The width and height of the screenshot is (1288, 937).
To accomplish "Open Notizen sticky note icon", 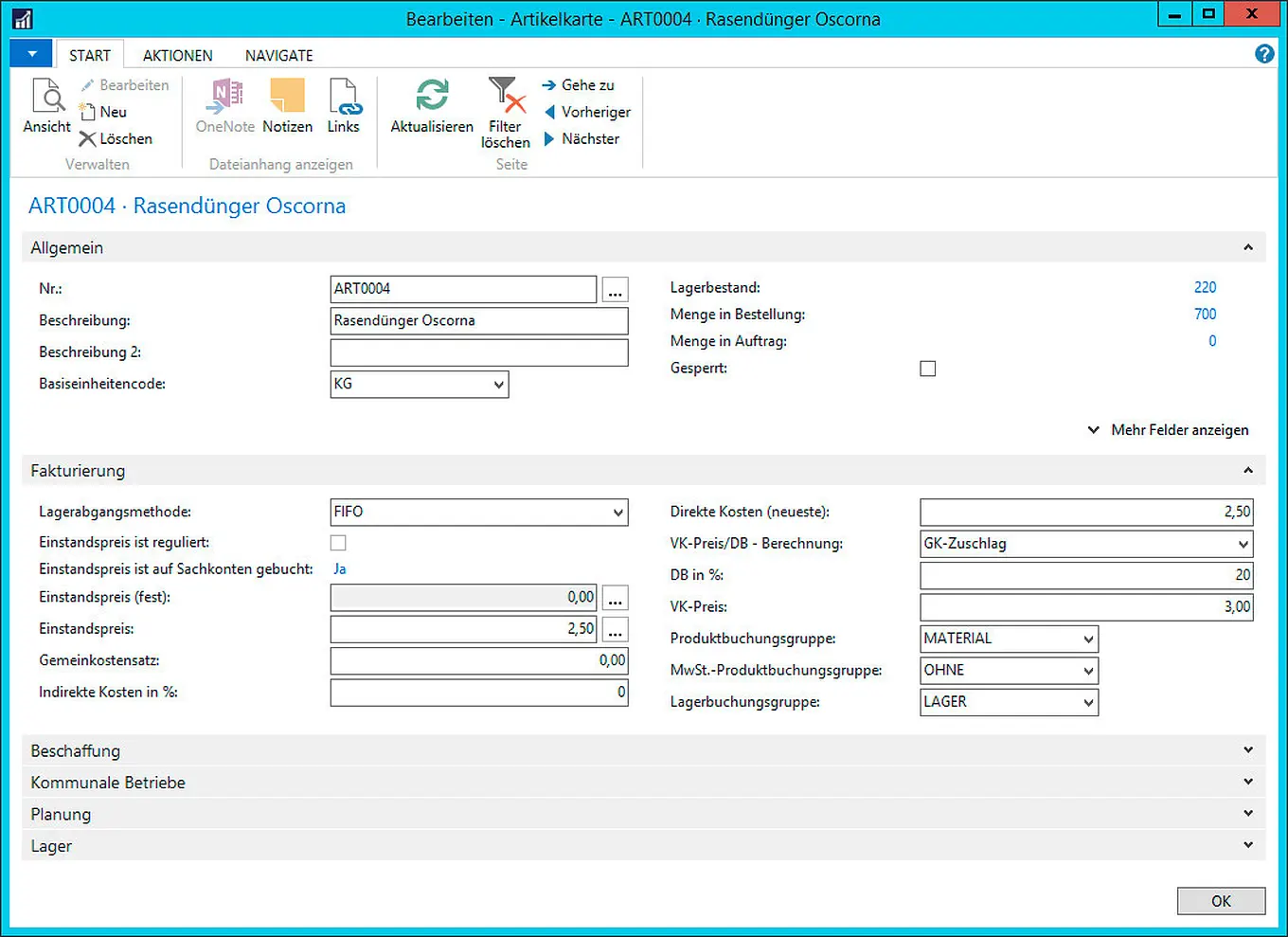I will pos(287,98).
